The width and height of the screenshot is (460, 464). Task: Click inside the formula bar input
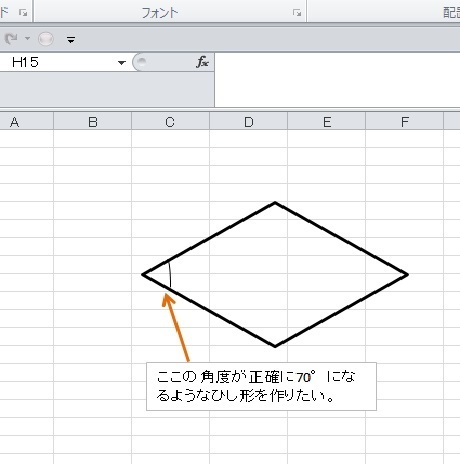[x=337, y=80]
